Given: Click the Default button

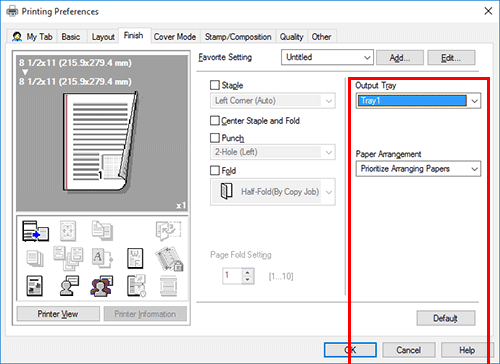Looking at the screenshot, I should (x=446, y=318).
